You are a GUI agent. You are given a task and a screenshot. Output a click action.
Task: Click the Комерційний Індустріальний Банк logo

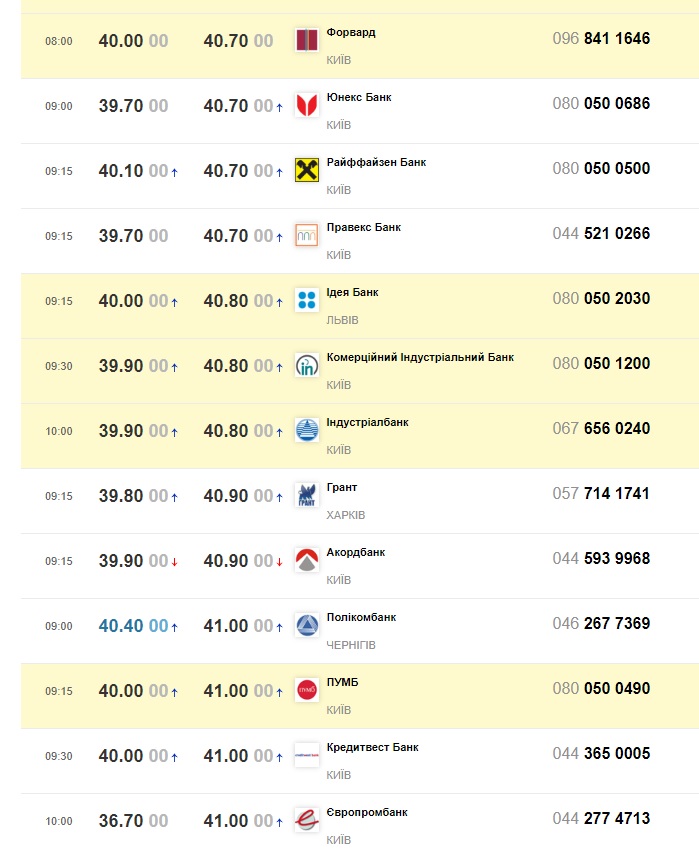click(307, 365)
